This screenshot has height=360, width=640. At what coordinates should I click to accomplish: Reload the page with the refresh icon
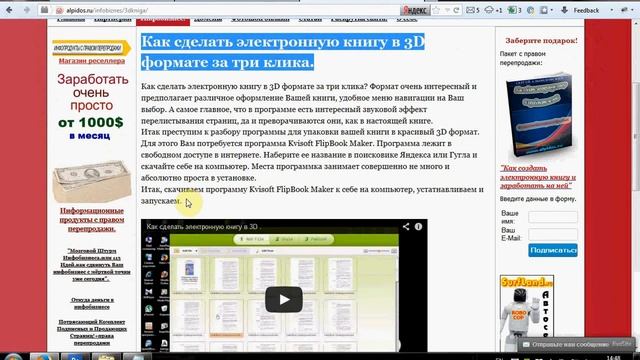click(456, 10)
